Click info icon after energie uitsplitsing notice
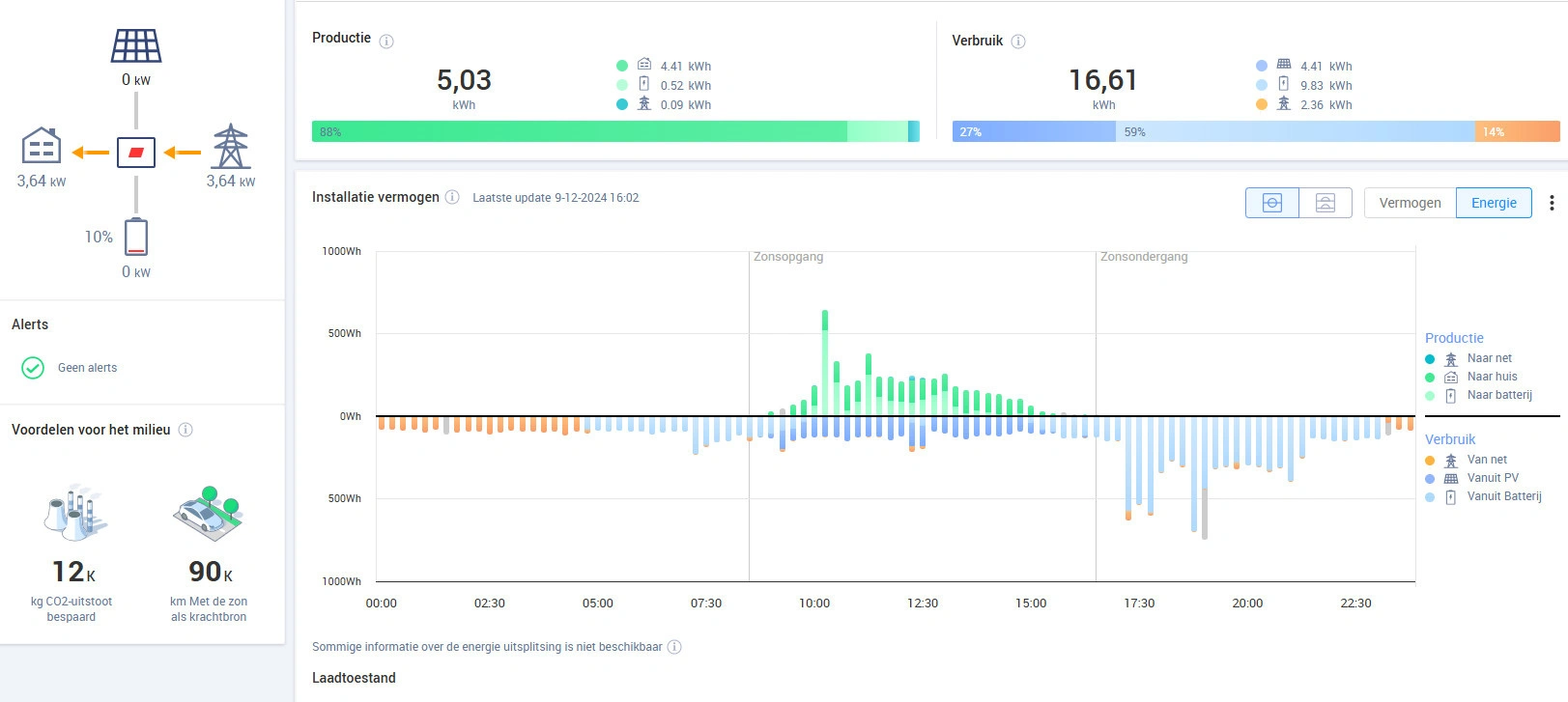The height and width of the screenshot is (702, 1568). click(674, 647)
